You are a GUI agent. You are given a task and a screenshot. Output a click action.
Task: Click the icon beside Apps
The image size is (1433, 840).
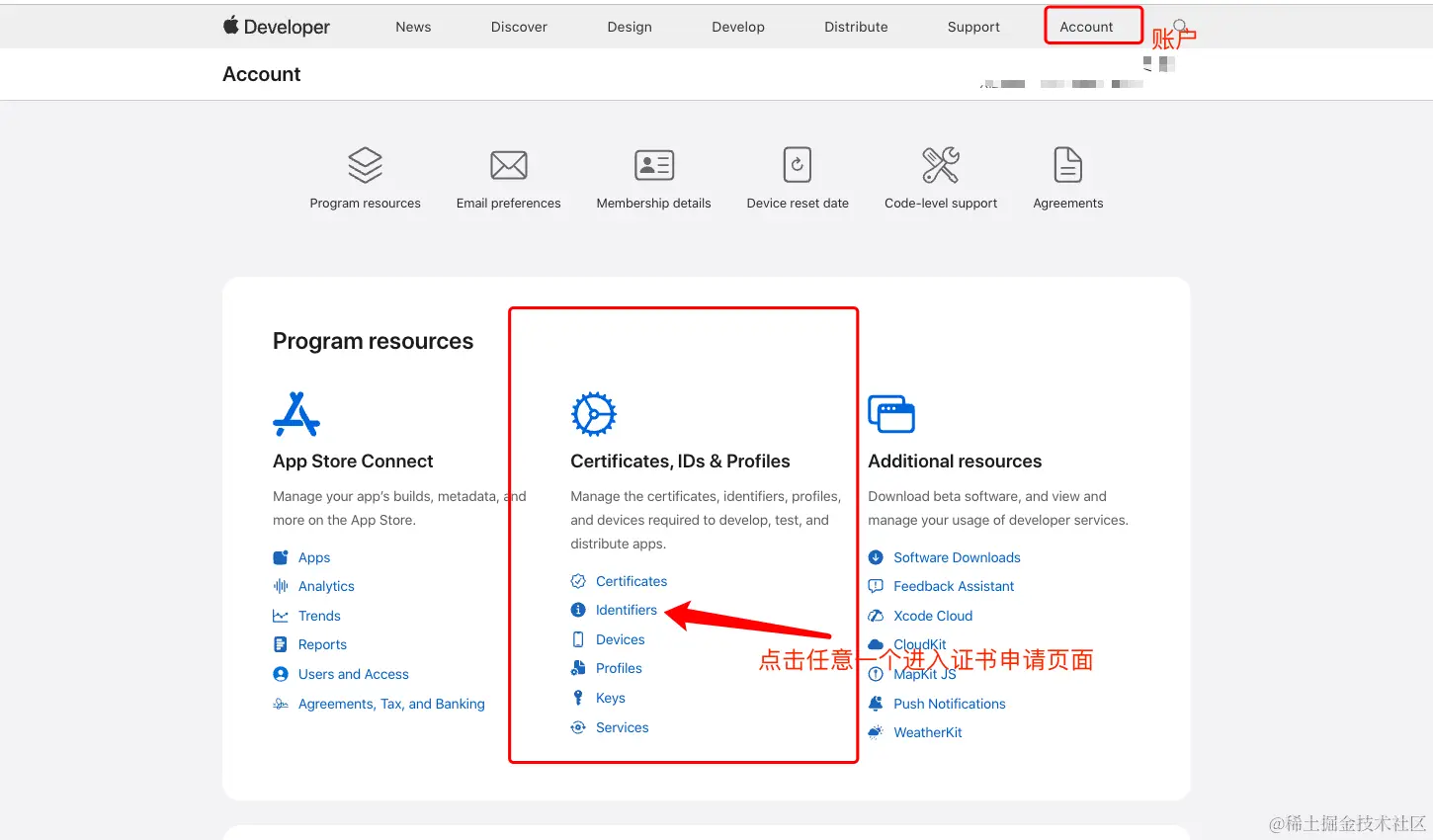pyautogui.click(x=281, y=557)
